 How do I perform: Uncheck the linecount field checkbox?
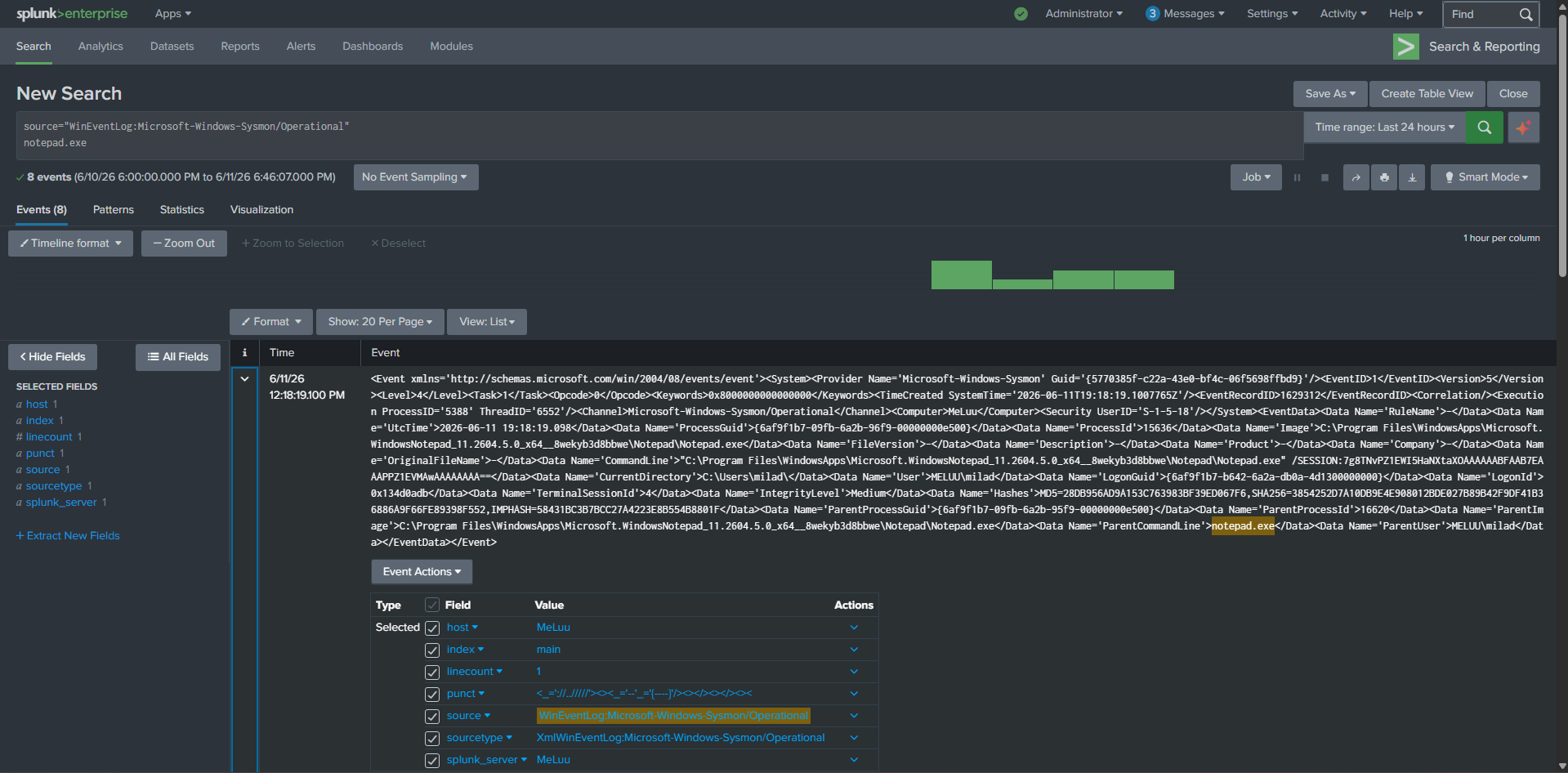pos(432,672)
